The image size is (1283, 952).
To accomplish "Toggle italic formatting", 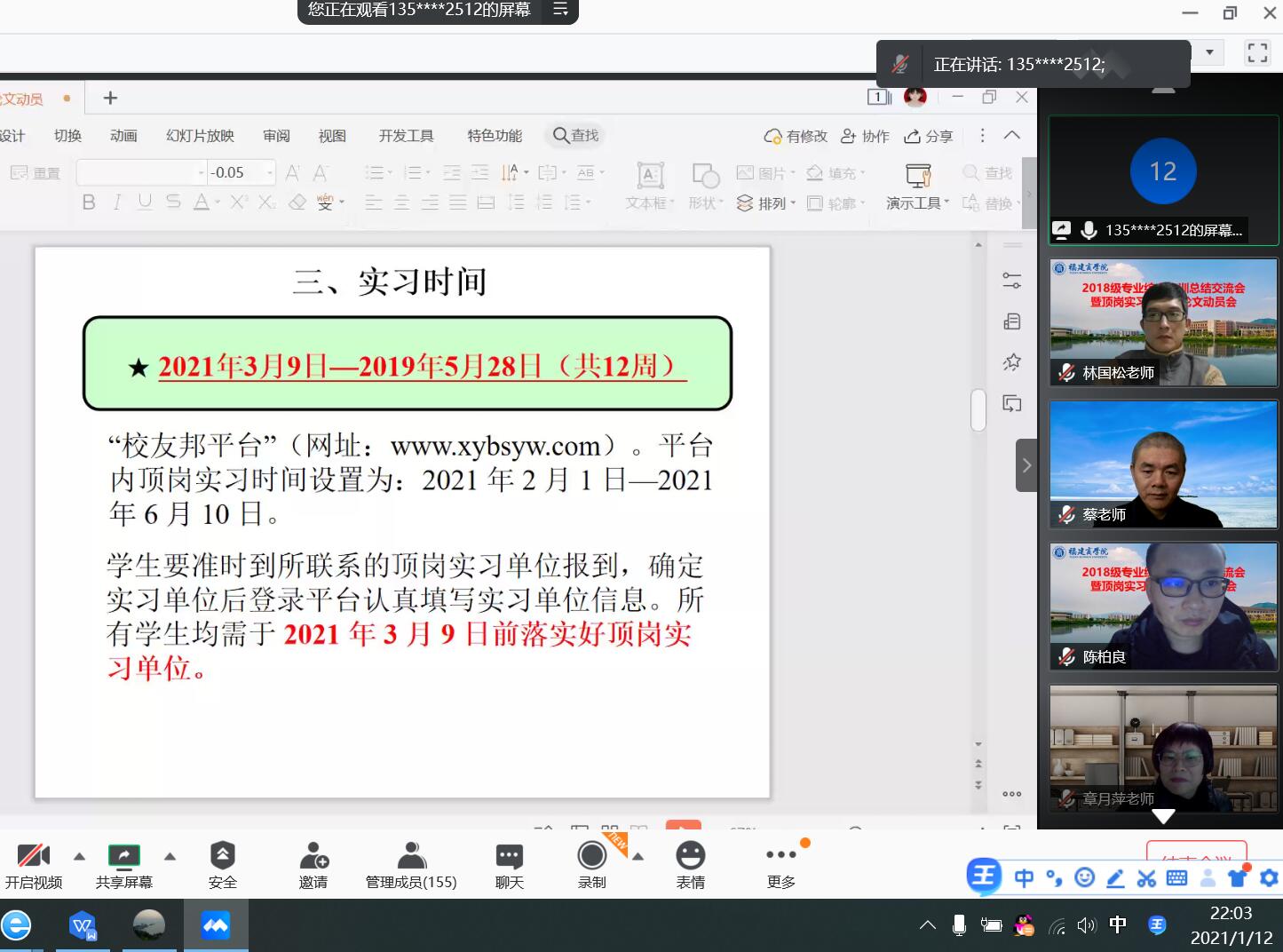I will coord(115,202).
